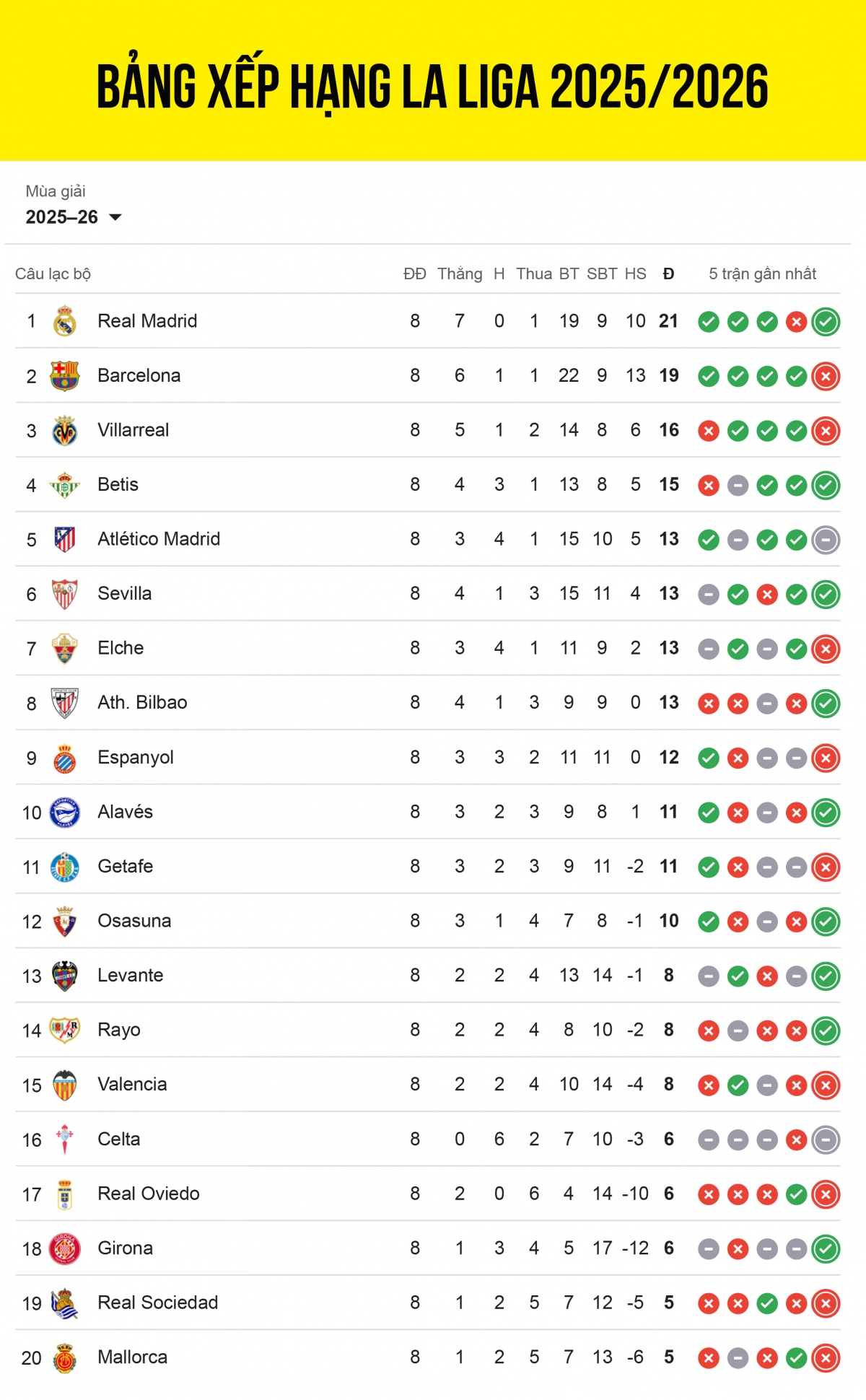This screenshot has width=866, height=1400.
Task: Open the 2025–26 season dropdown arrow
Action: [115, 217]
